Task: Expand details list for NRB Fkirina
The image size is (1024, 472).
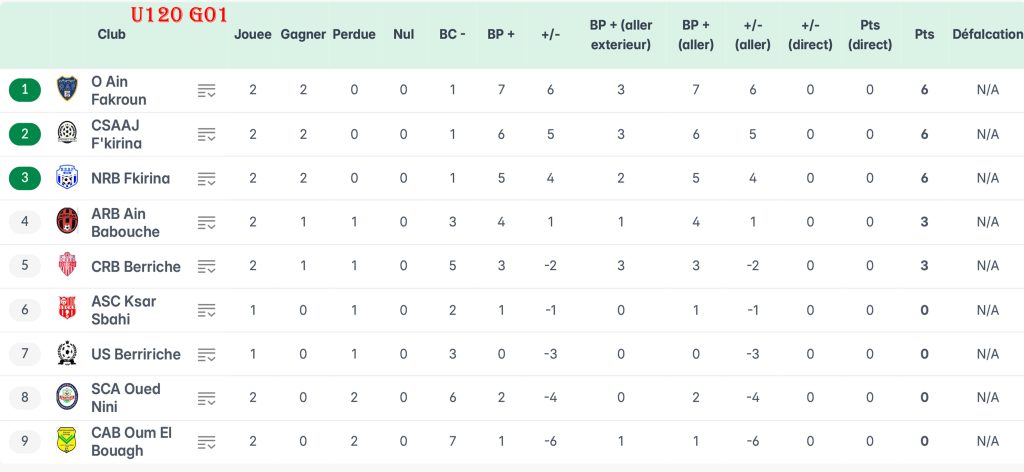Action: 207,179
